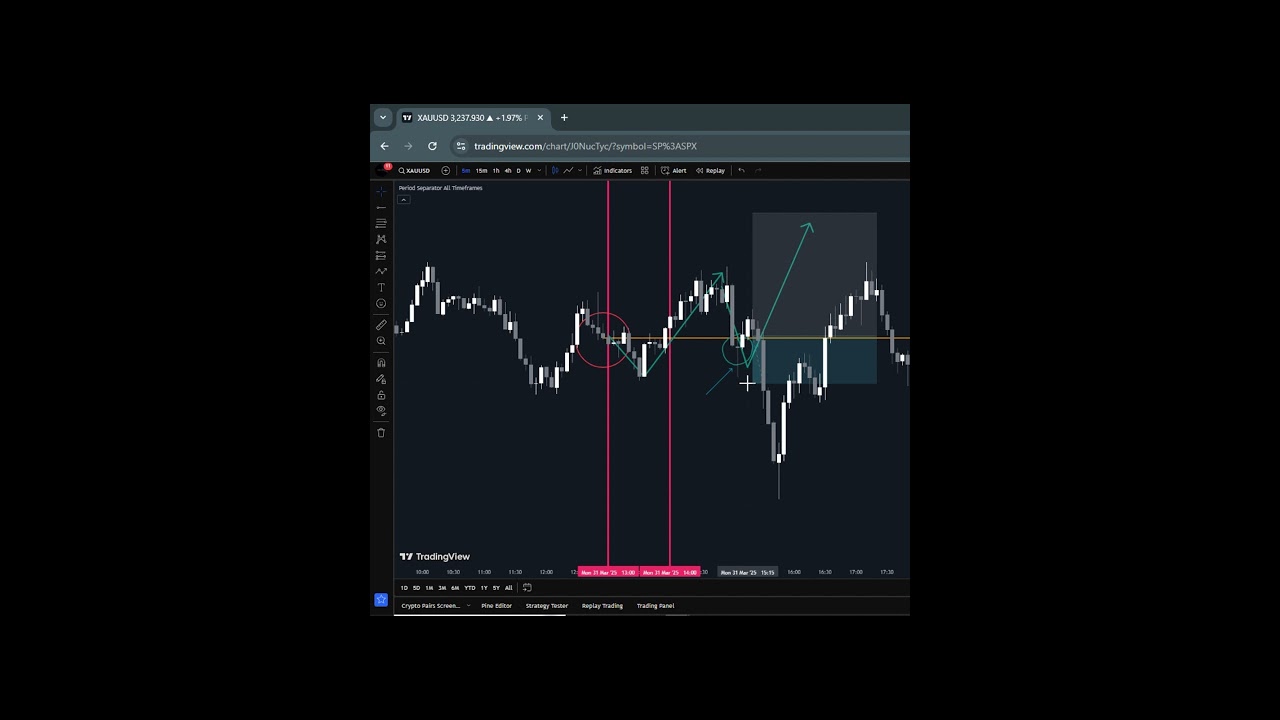This screenshot has height=720, width=1280.
Task: Switch to the 1h timeframe
Action: coord(496,170)
